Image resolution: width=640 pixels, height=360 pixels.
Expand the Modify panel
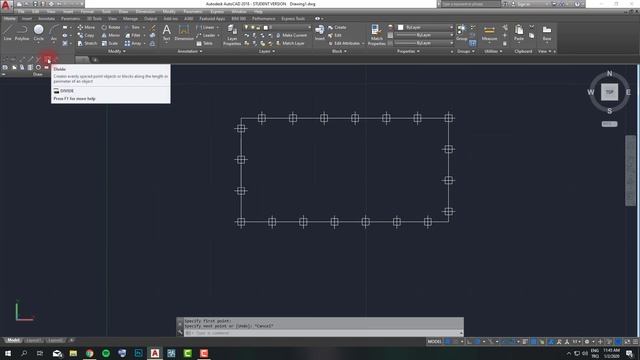pyautogui.click(x=116, y=51)
